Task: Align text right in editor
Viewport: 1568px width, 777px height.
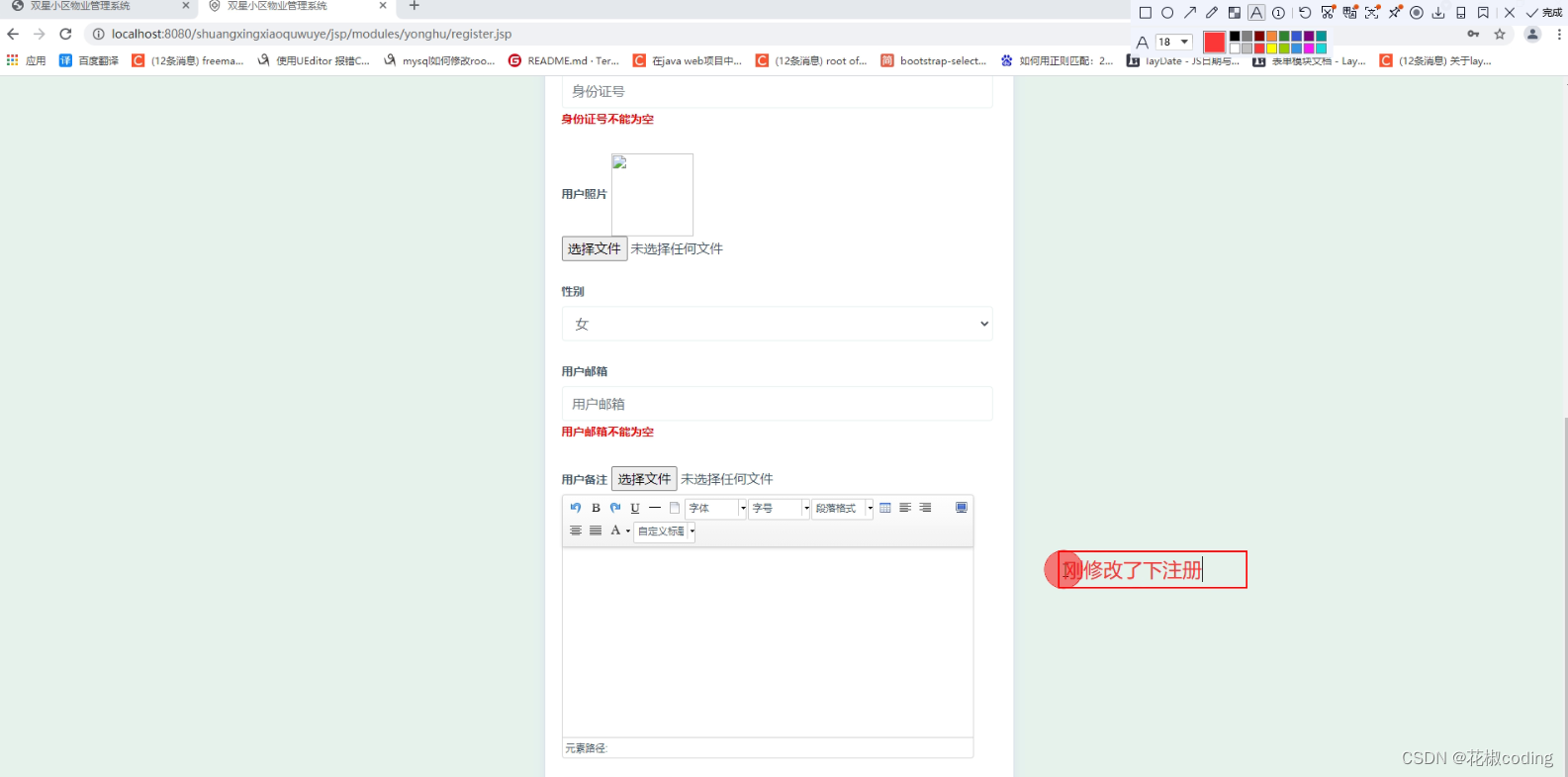Action: [925, 508]
